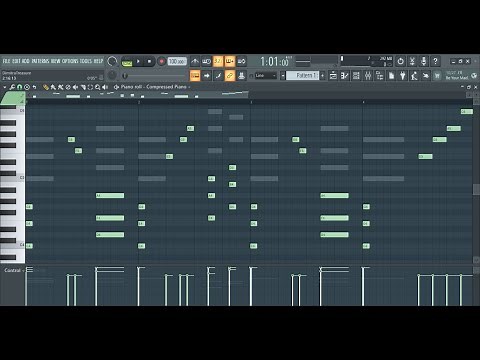Select the Select marquee tool

click(x=90, y=87)
